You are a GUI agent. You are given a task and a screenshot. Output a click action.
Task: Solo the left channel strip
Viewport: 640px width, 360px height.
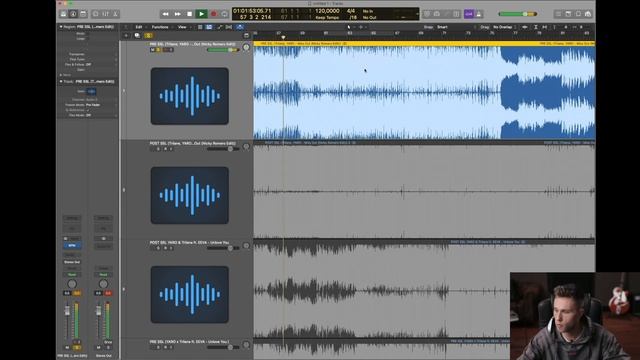click(x=77, y=348)
